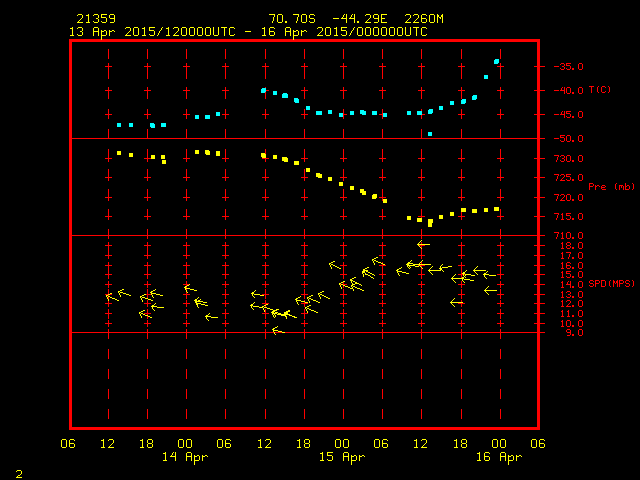640x480 pixels.
Task: Click the station ID 21359 text
Action: tap(96, 19)
